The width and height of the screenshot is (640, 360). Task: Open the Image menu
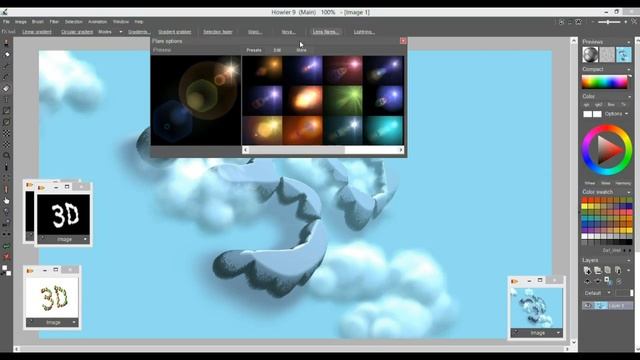[x=20, y=22]
